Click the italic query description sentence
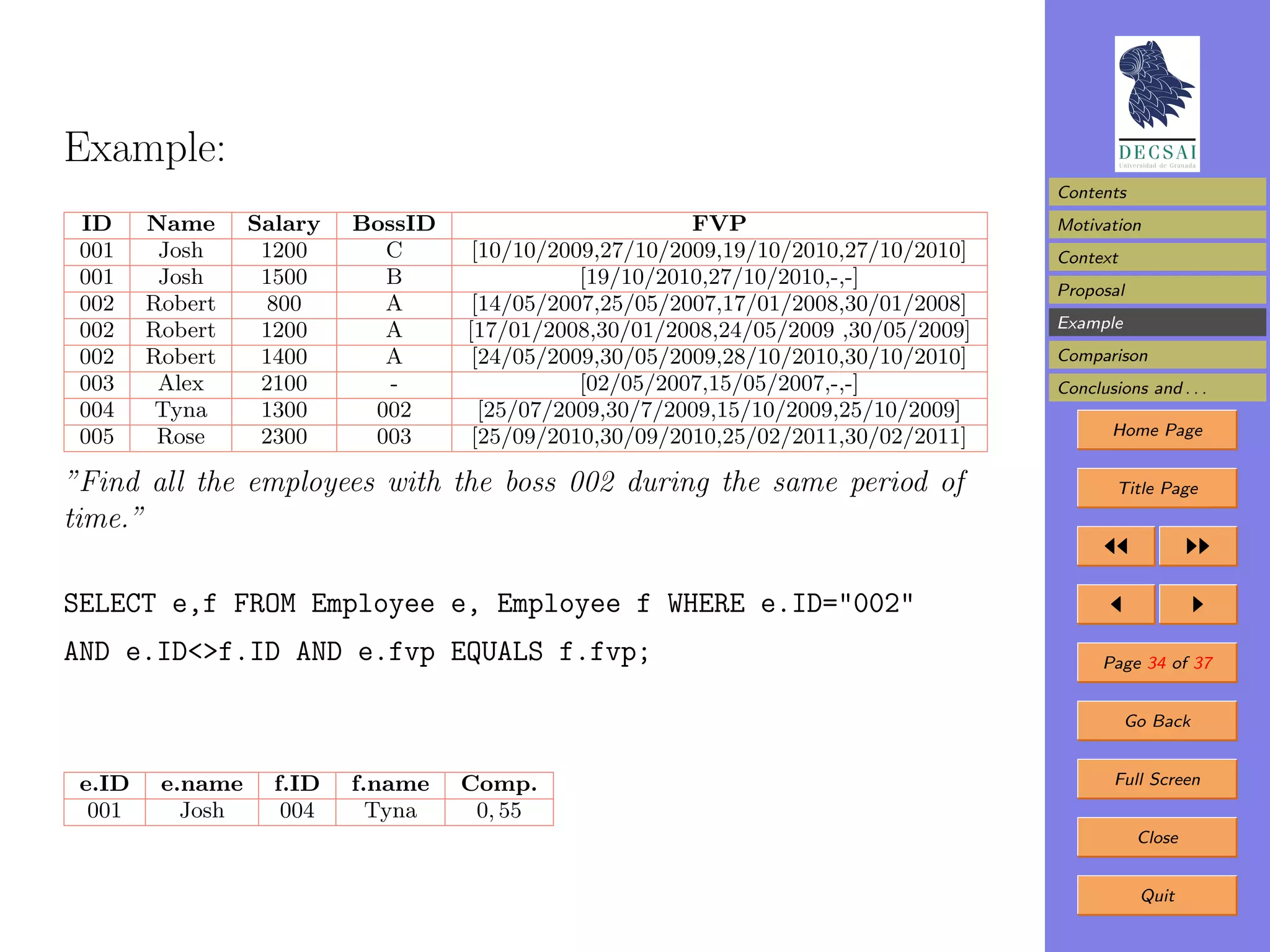 pyautogui.click(x=516, y=500)
